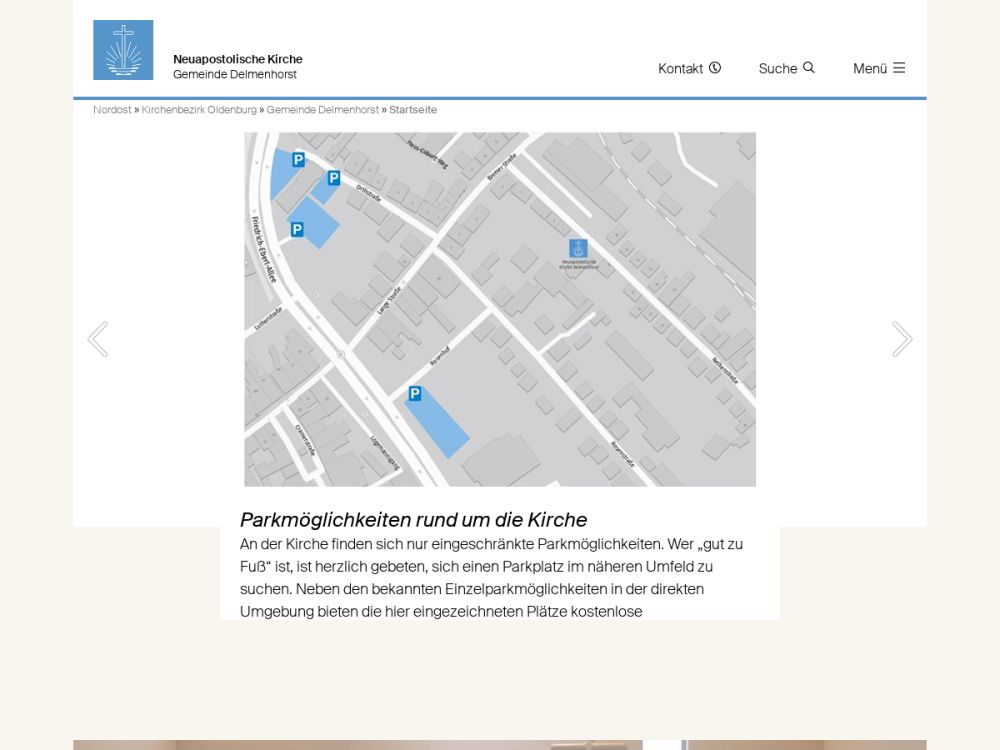
Task: Open the Menü label in header
Action: coord(869,68)
